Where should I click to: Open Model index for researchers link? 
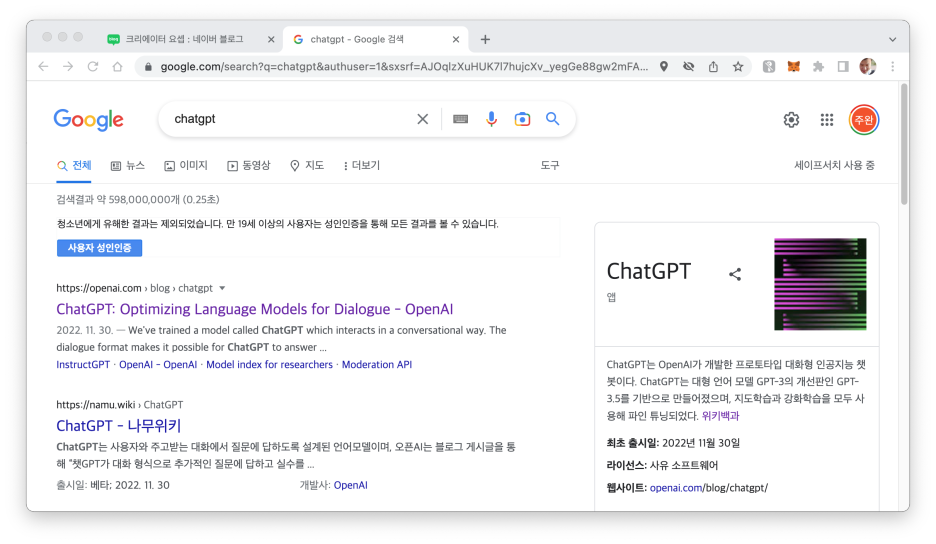pyautogui.click(x=269, y=365)
